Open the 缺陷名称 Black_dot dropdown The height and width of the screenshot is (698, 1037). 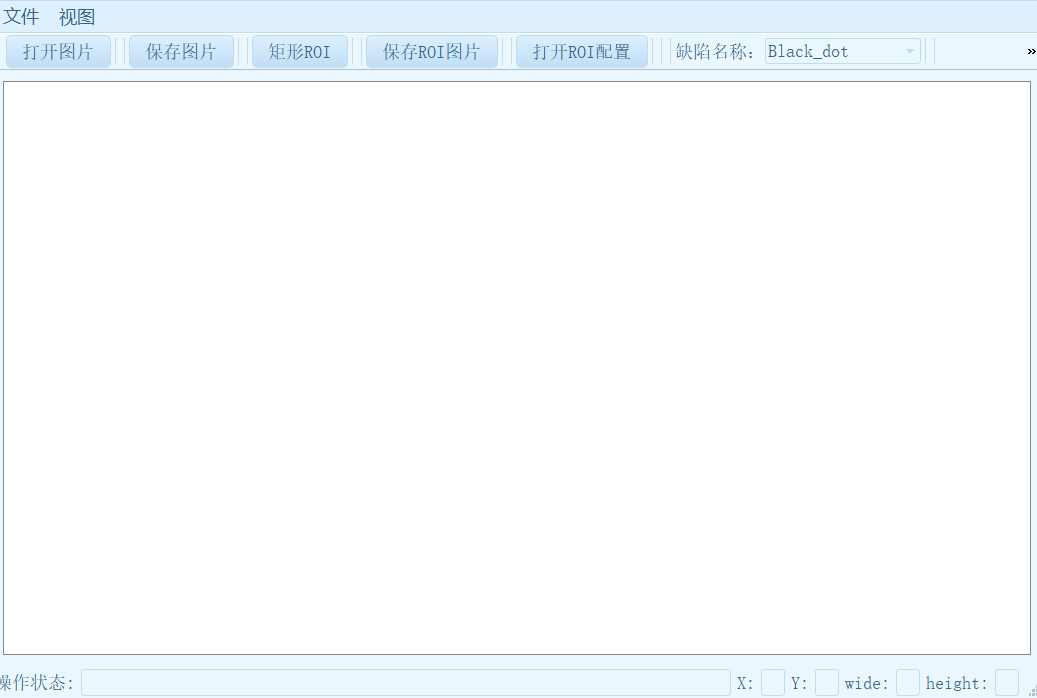pos(843,52)
